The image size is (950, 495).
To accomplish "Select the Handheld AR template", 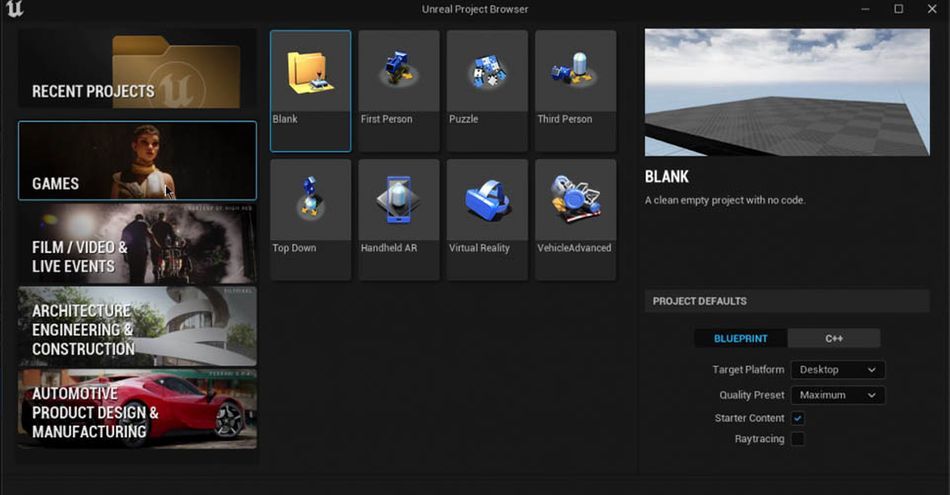I will coord(399,219).
